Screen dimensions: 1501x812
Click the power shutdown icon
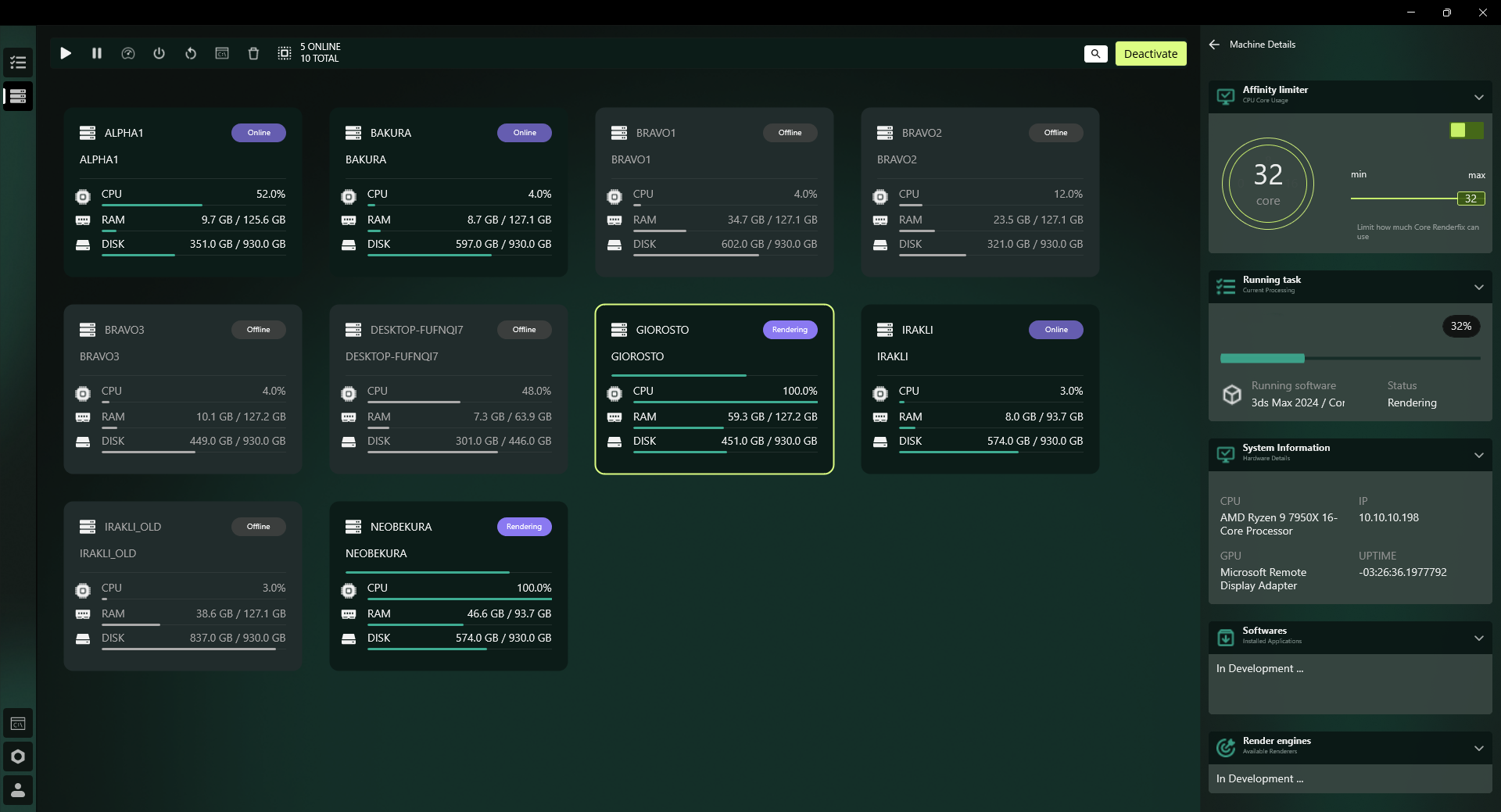point(159,53)
